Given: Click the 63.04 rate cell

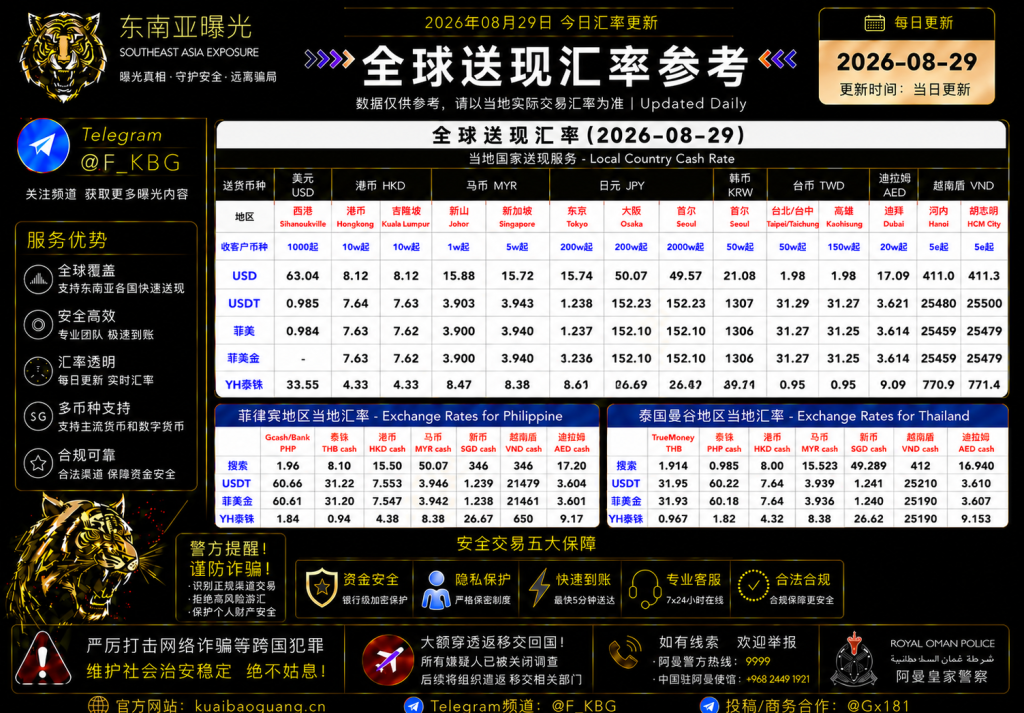Looking at the screenshot, I should pos(302,276).
